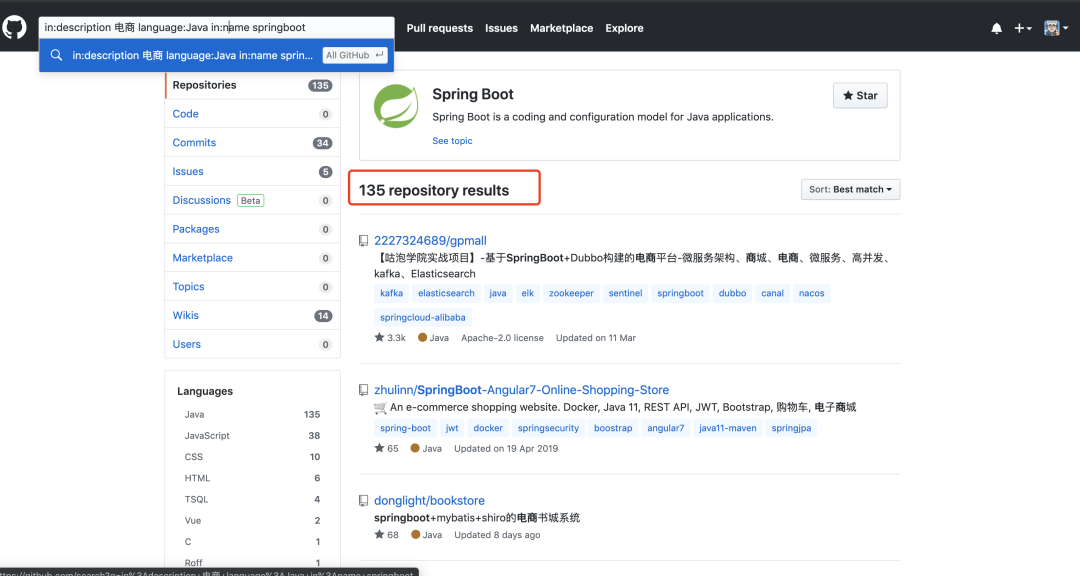Screen dimensions: 1080x576
Task: Open the notifications bell
Action: 996,28
